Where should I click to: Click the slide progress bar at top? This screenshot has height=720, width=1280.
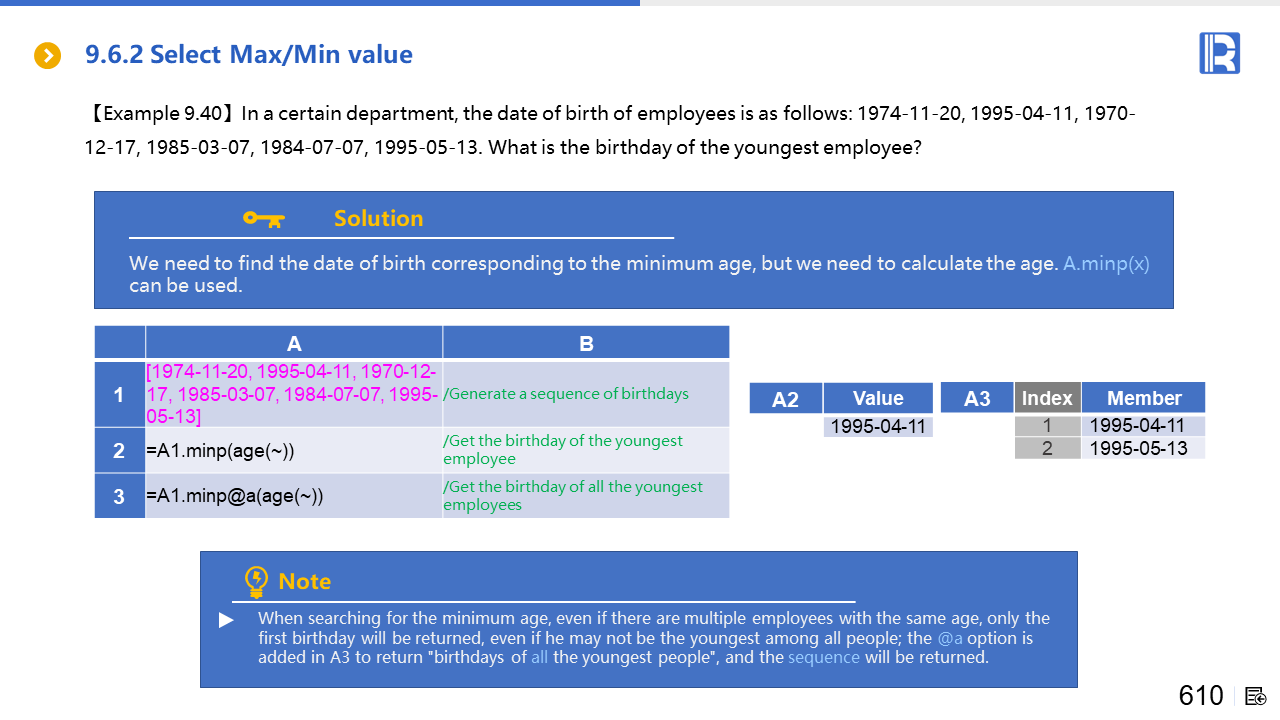320,3
